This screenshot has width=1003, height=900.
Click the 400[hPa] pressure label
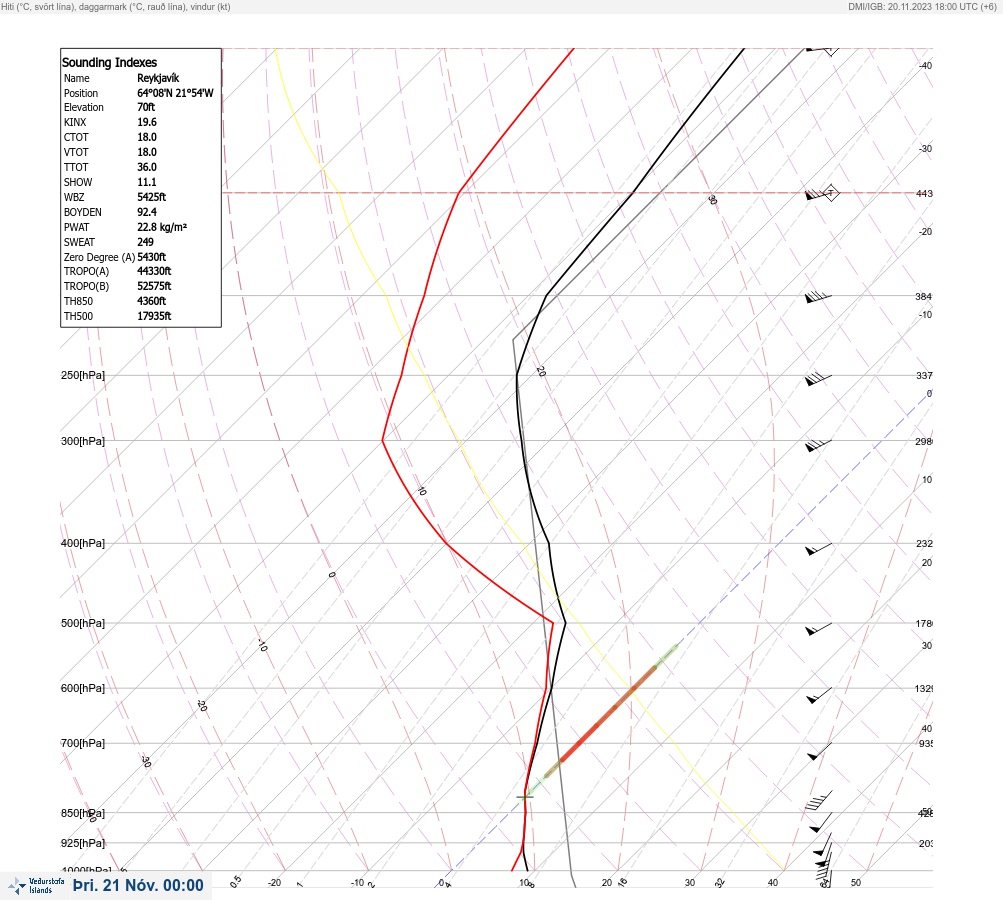(83, 544)
